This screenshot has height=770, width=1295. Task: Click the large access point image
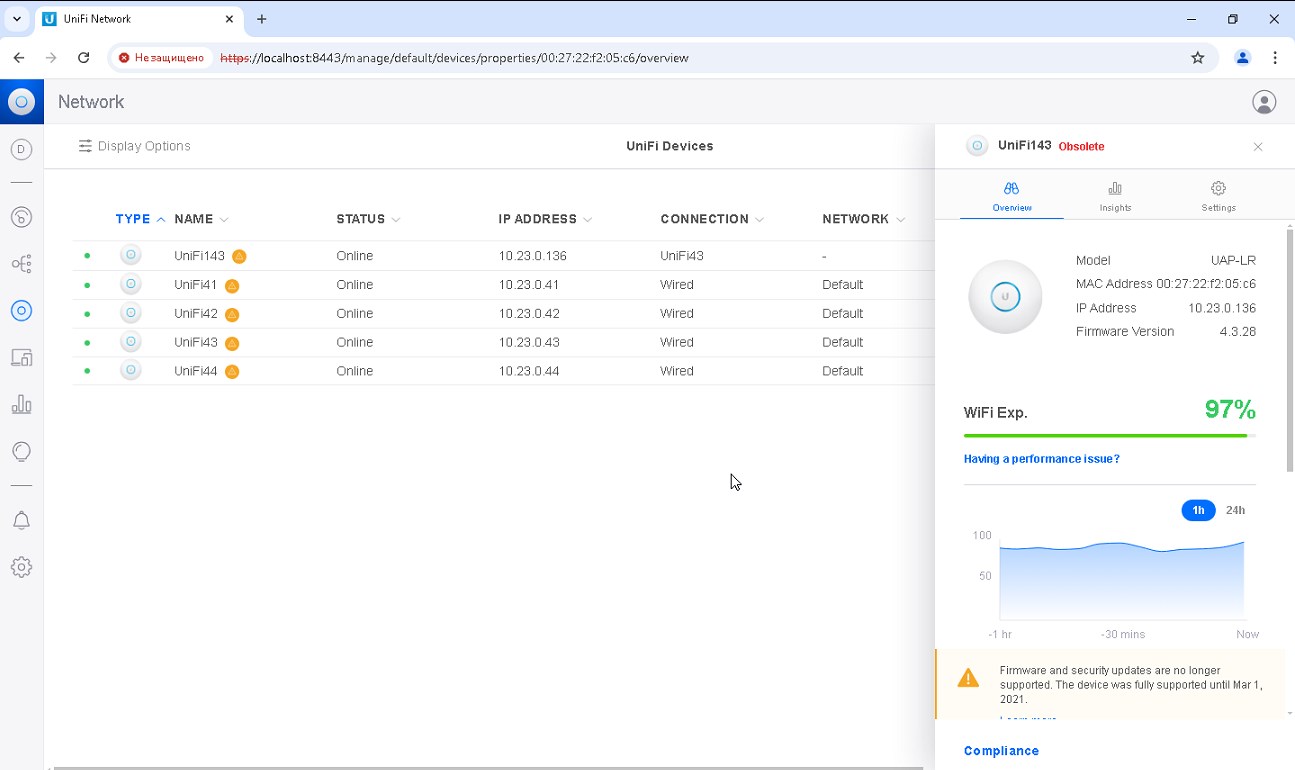1005,296
